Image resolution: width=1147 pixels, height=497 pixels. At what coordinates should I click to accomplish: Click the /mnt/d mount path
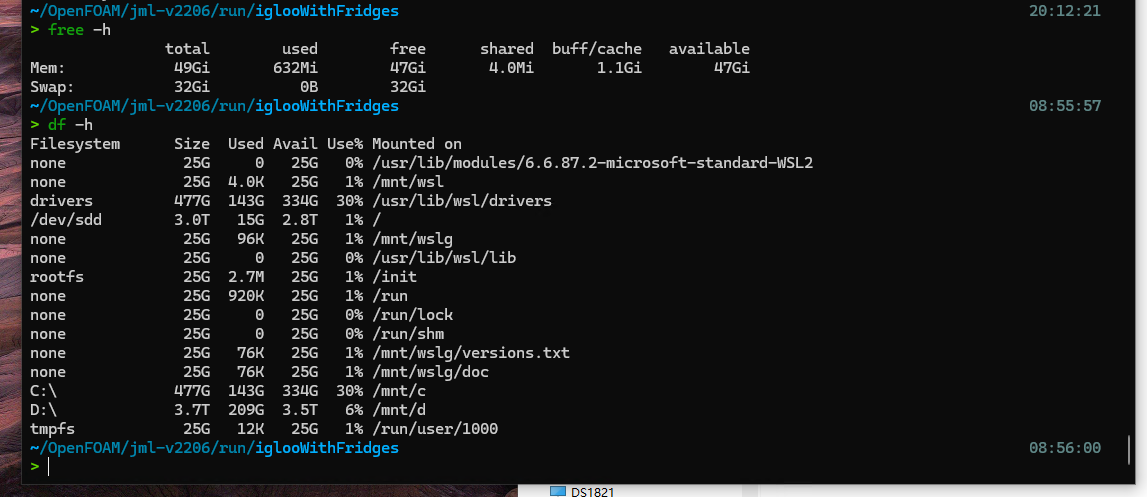(399, 410)
